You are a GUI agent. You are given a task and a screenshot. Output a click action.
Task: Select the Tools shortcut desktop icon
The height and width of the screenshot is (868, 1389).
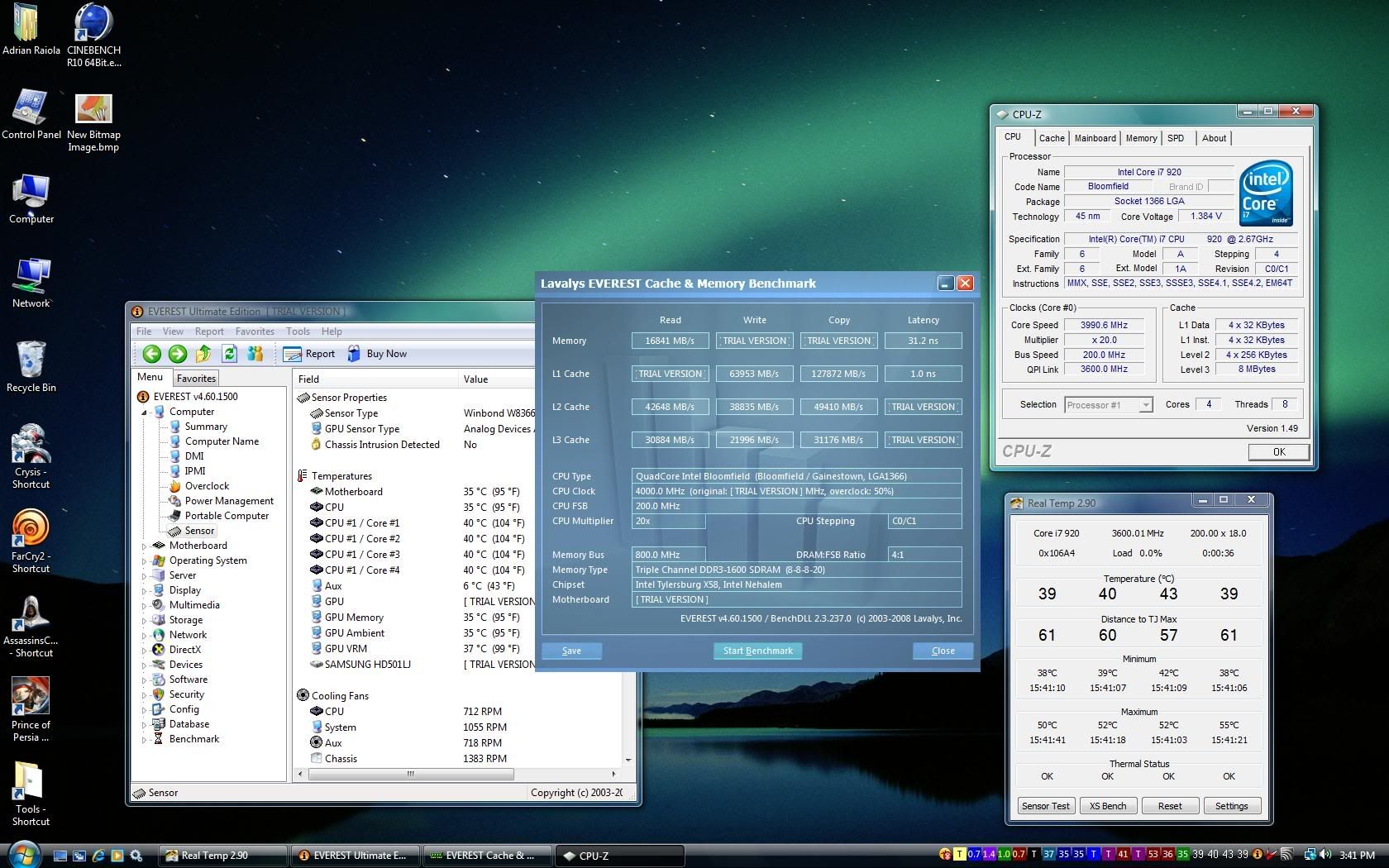click(31, 794)
